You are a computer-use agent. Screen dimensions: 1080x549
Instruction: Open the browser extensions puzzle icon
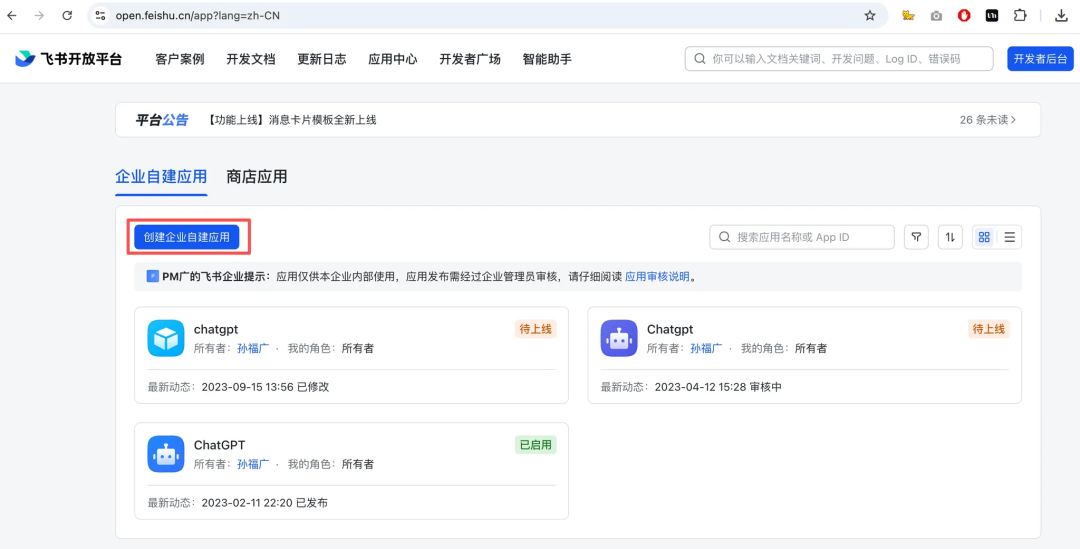click(1020, 16)
